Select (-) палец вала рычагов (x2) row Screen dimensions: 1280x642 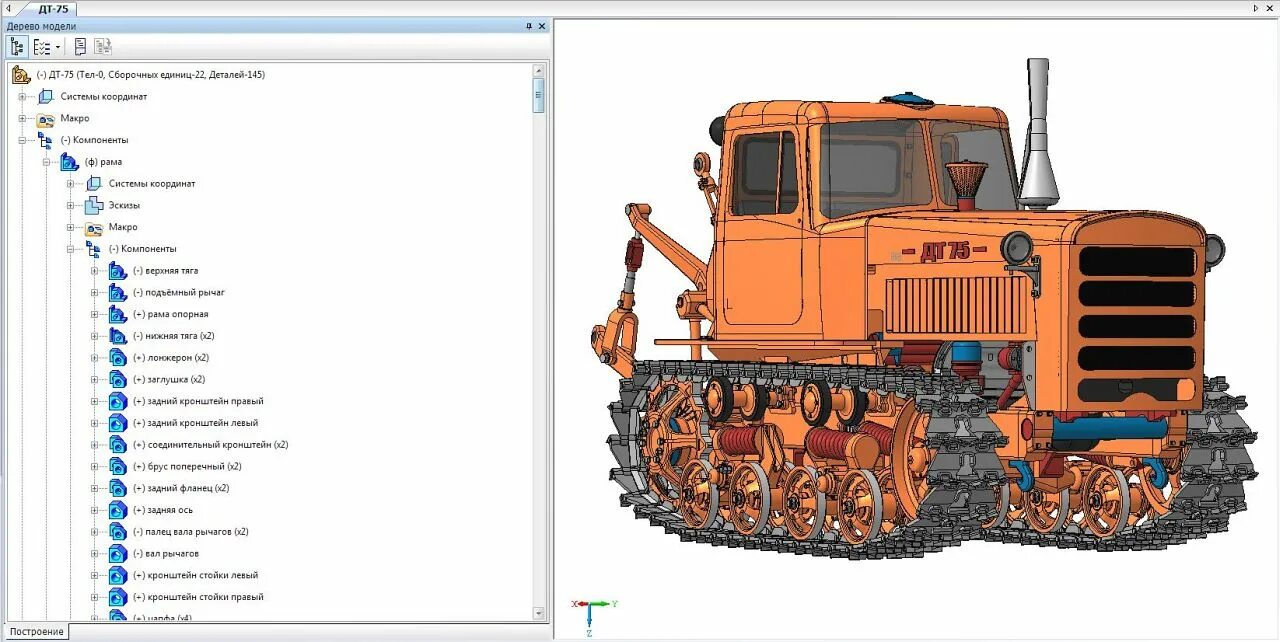point(190,532)
